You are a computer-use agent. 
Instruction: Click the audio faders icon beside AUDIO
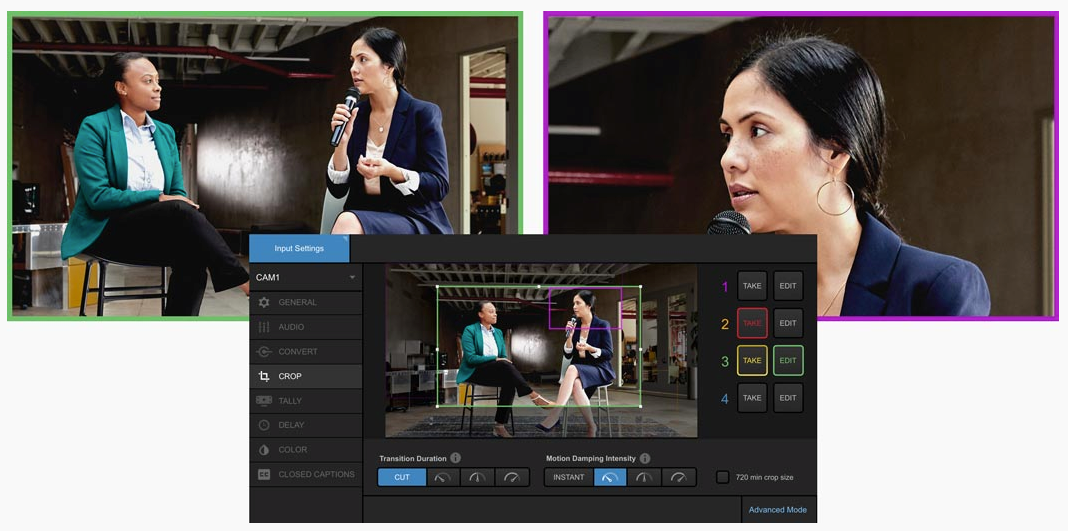point(264,327)
